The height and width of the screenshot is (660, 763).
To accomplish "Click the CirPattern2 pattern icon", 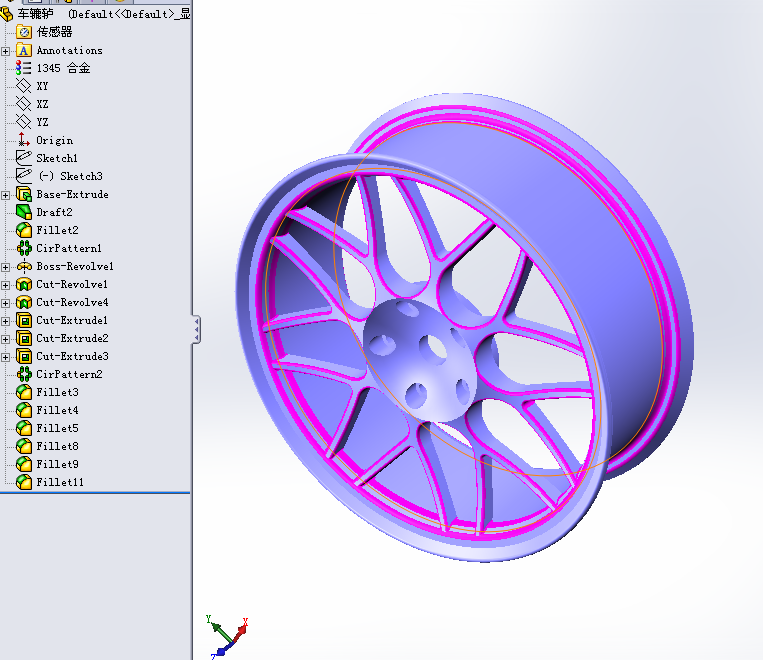I will [x=24, y=374].
